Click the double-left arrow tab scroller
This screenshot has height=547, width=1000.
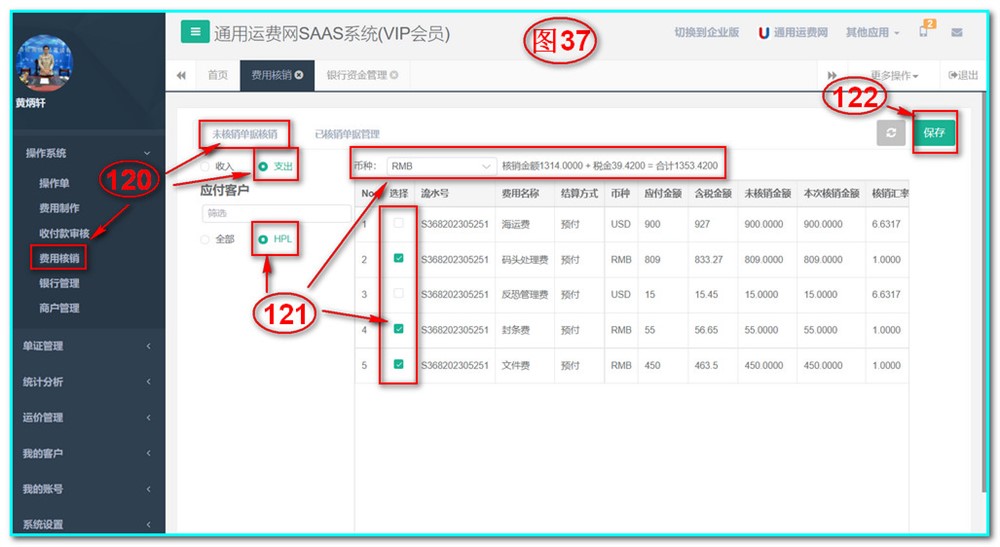tap(181, 75)
